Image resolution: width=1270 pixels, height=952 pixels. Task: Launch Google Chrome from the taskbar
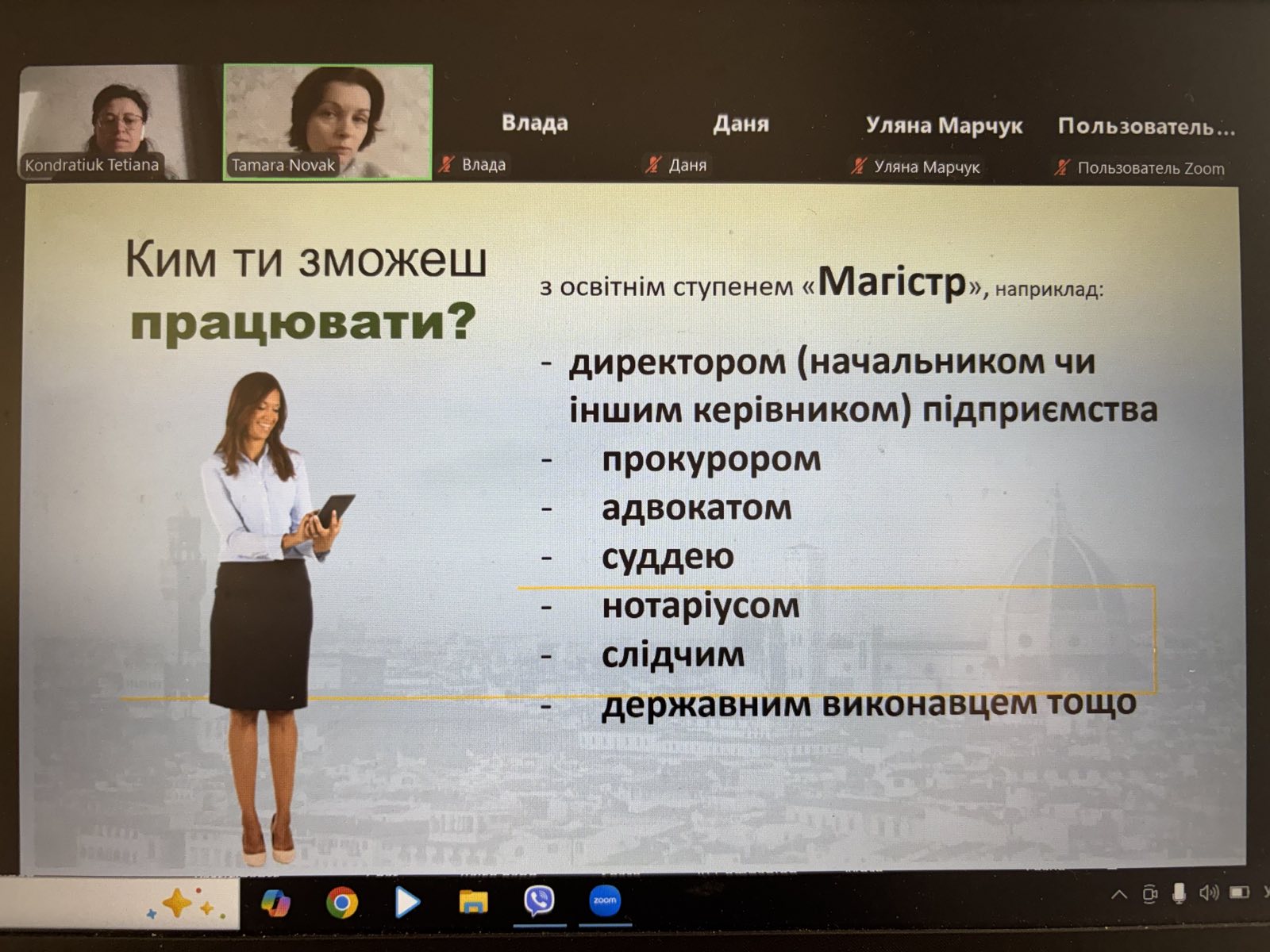(x=342, y=903)
